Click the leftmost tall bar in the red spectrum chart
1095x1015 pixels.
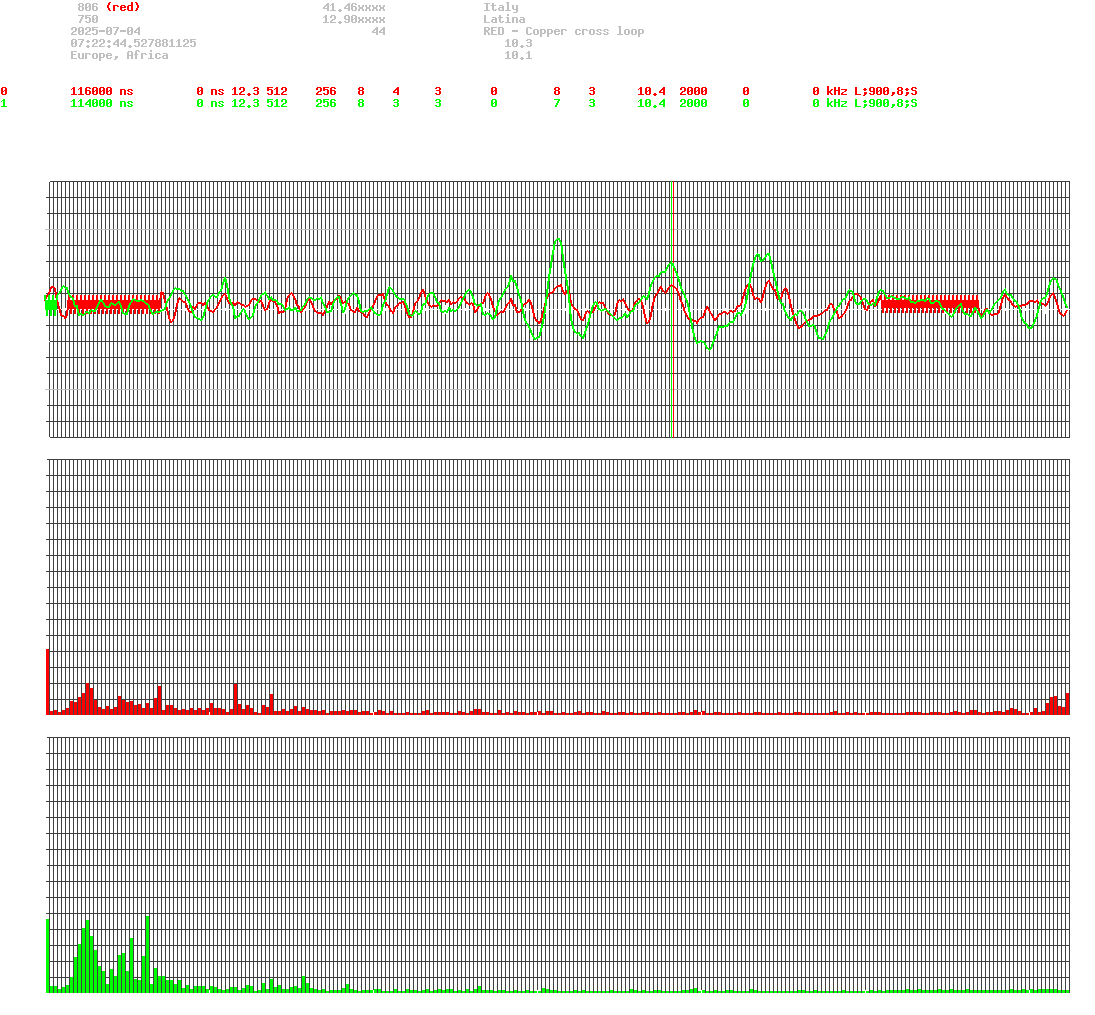coord(47,682)
